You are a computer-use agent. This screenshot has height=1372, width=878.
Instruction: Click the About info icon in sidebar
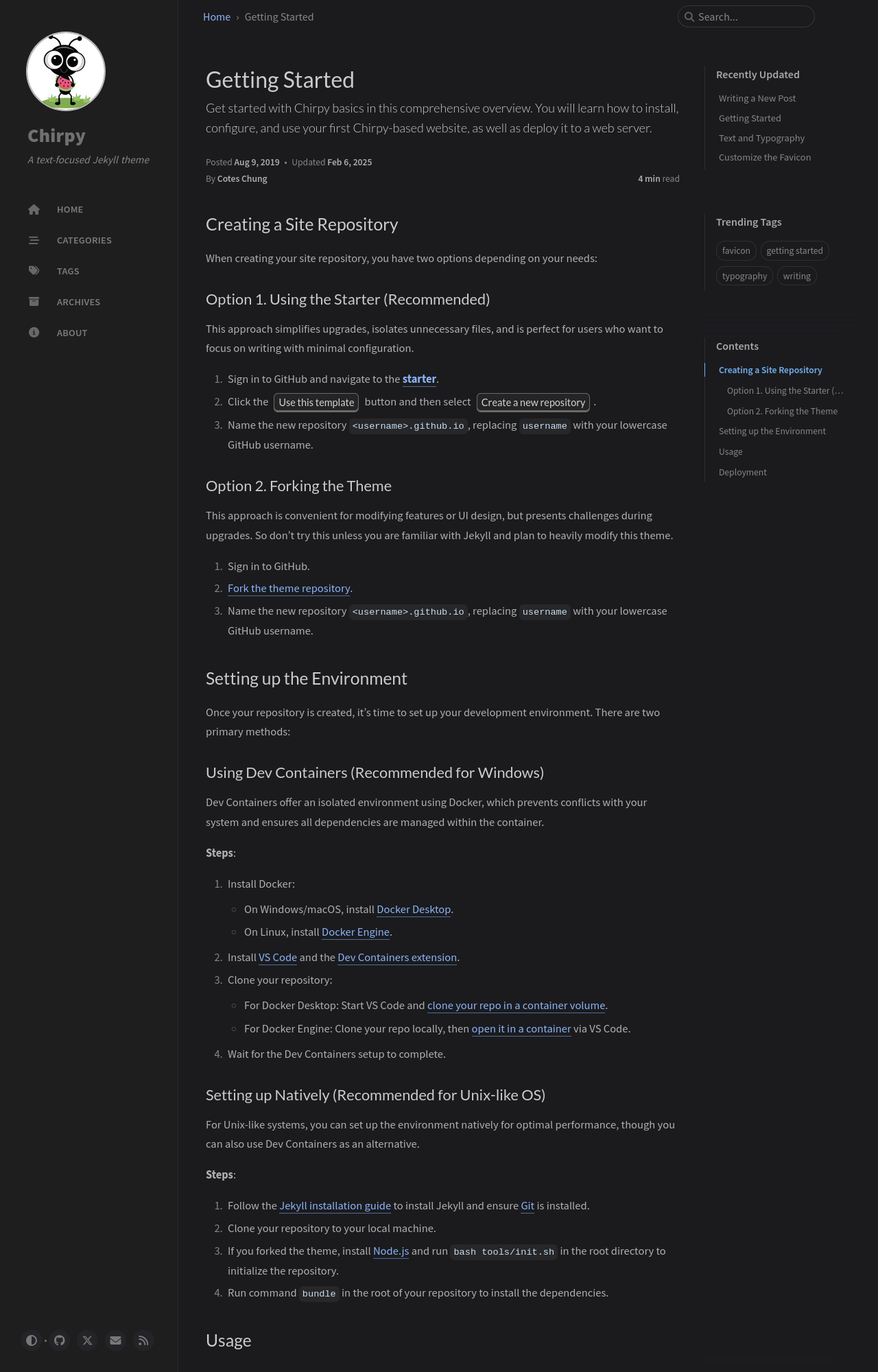click(x=34, y=333)
